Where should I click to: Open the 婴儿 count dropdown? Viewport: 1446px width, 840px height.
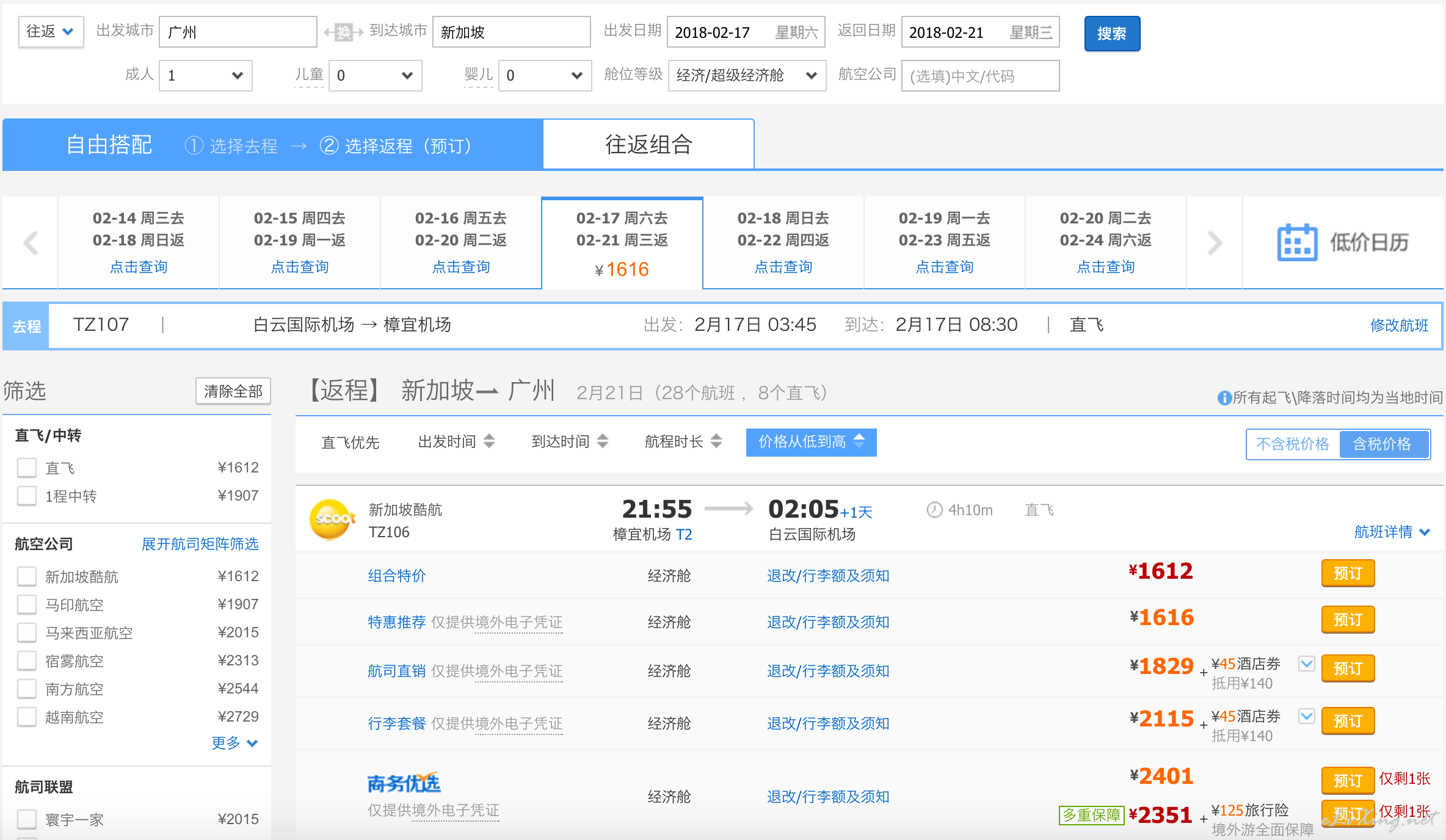(545, 76)
